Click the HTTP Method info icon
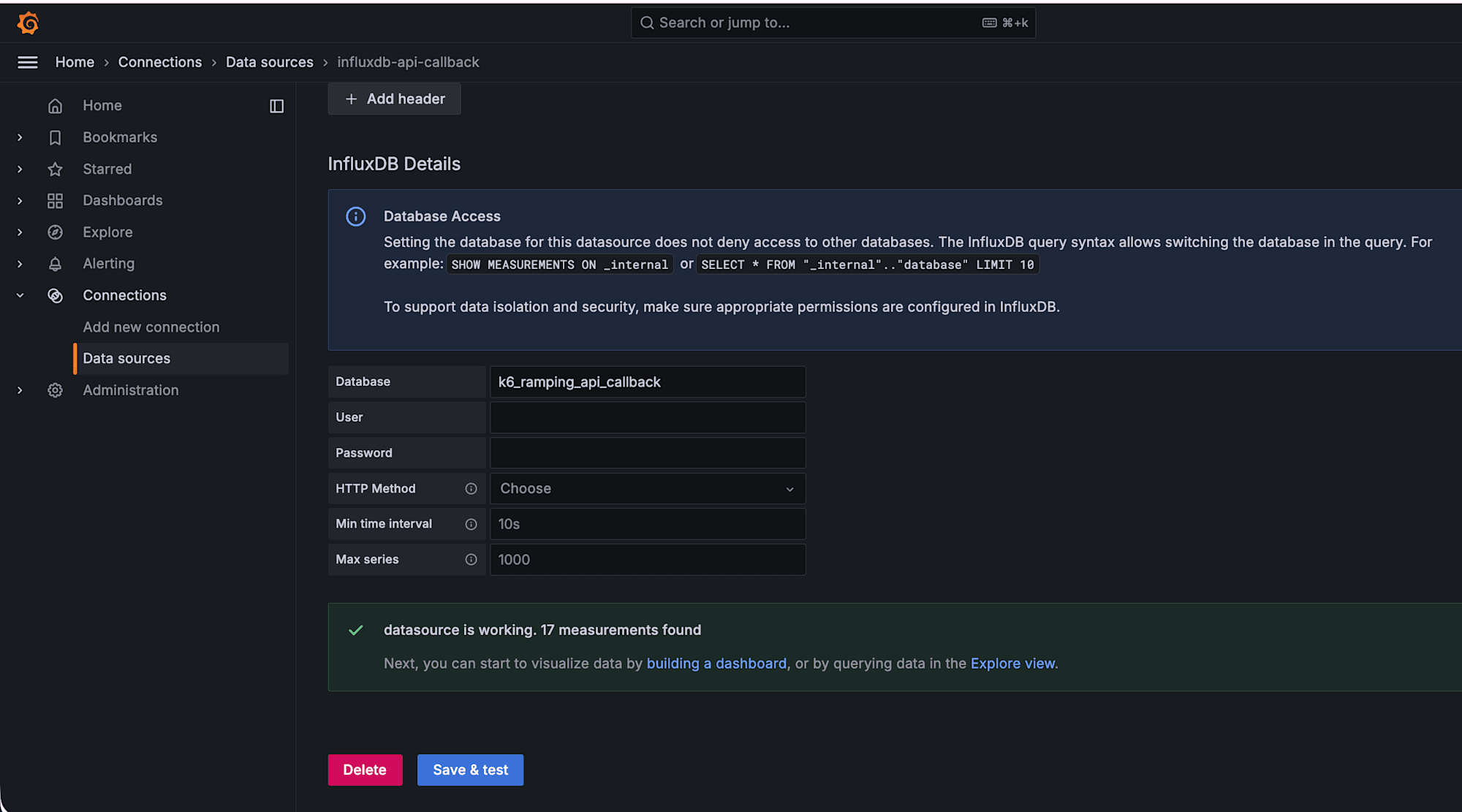The width and height of the screenshot is (1462, 812). (x=471, y=489)
